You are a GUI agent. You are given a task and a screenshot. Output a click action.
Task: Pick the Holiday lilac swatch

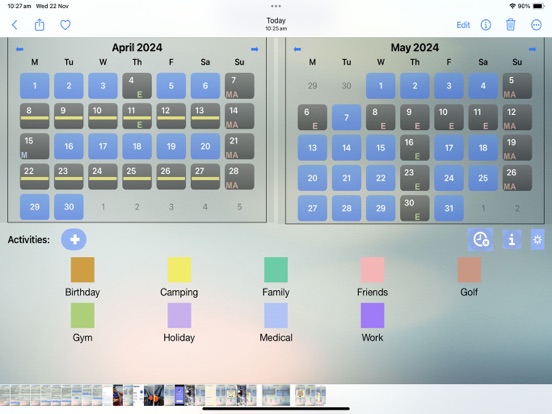click(179, 315)
